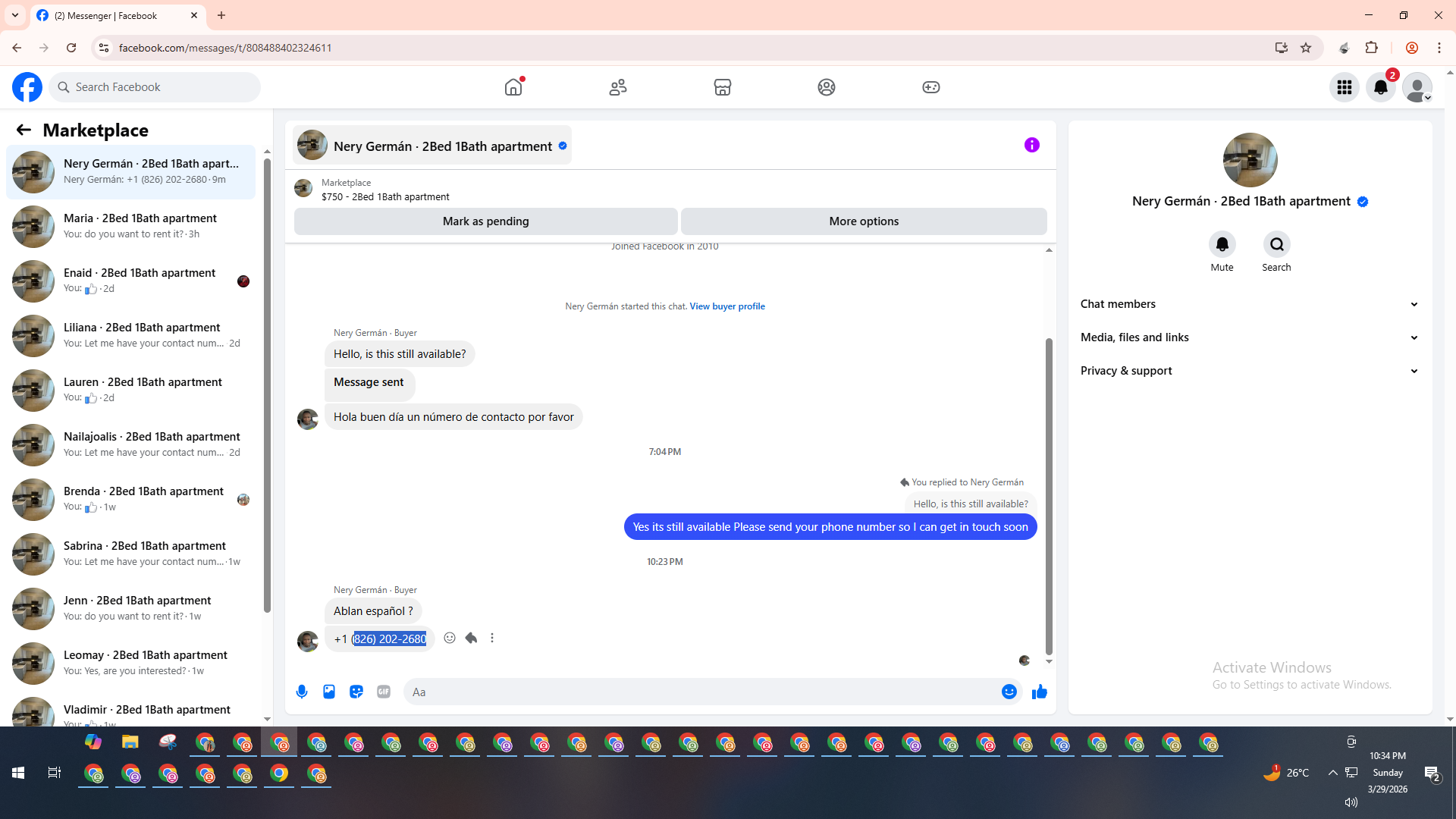Viewport: 1456px width, 819px height.
Task: Open the Chrome extensions puzzle icon
Action: pos(1371,48)
